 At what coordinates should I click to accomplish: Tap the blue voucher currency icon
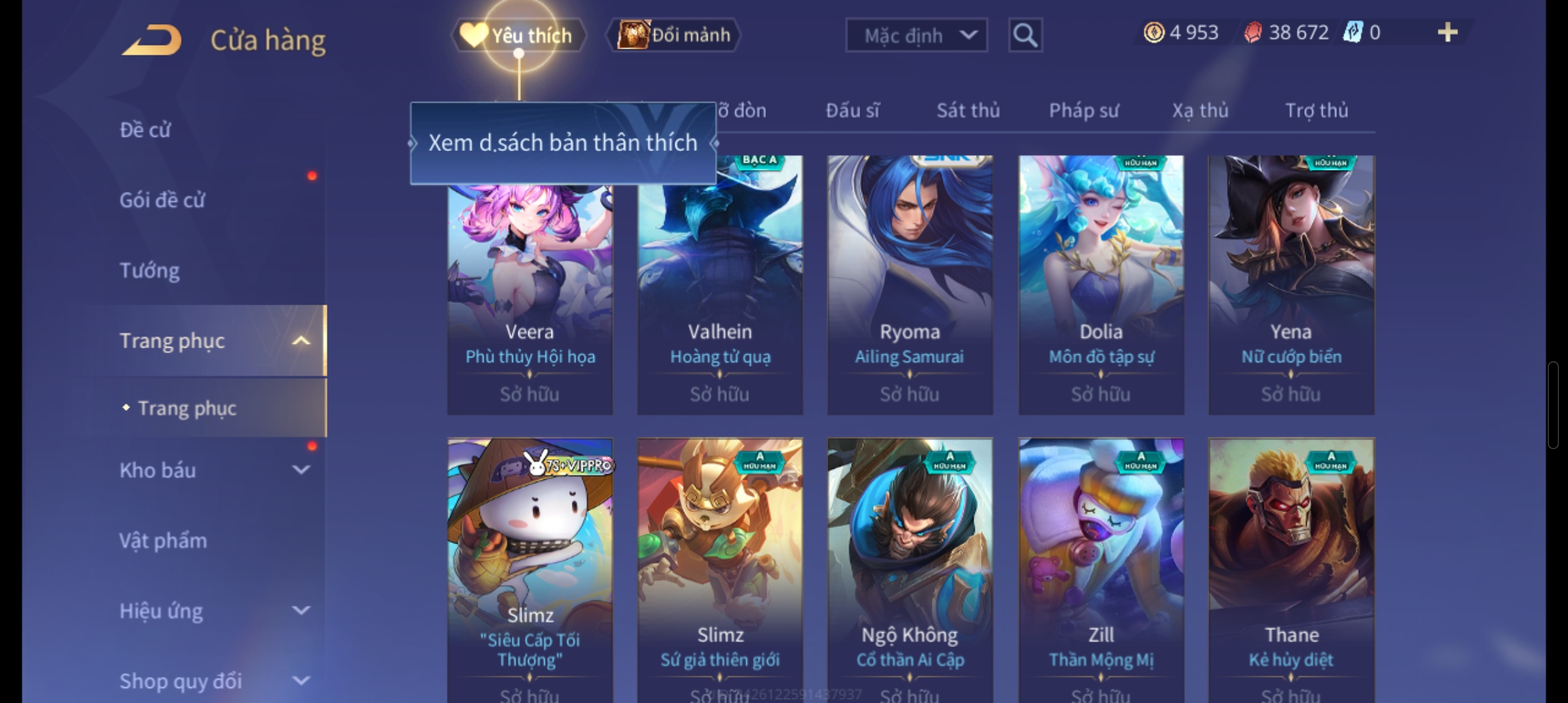point(1352,33)
